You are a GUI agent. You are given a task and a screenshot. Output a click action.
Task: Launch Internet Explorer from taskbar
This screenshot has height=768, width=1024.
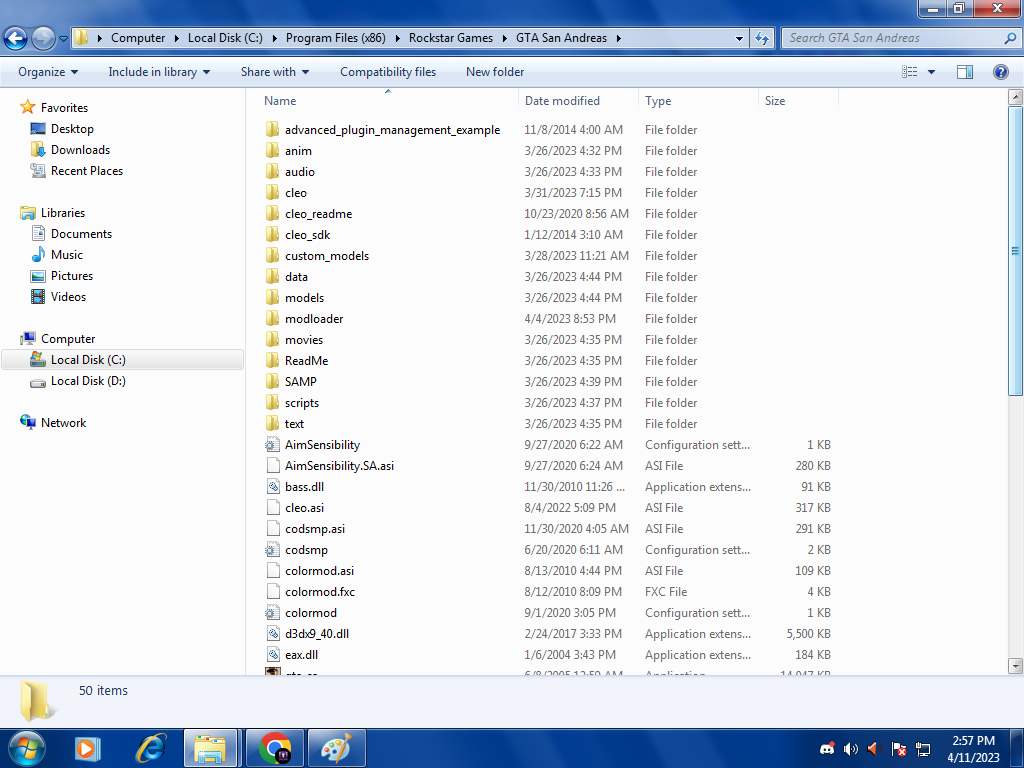(151, 748)
